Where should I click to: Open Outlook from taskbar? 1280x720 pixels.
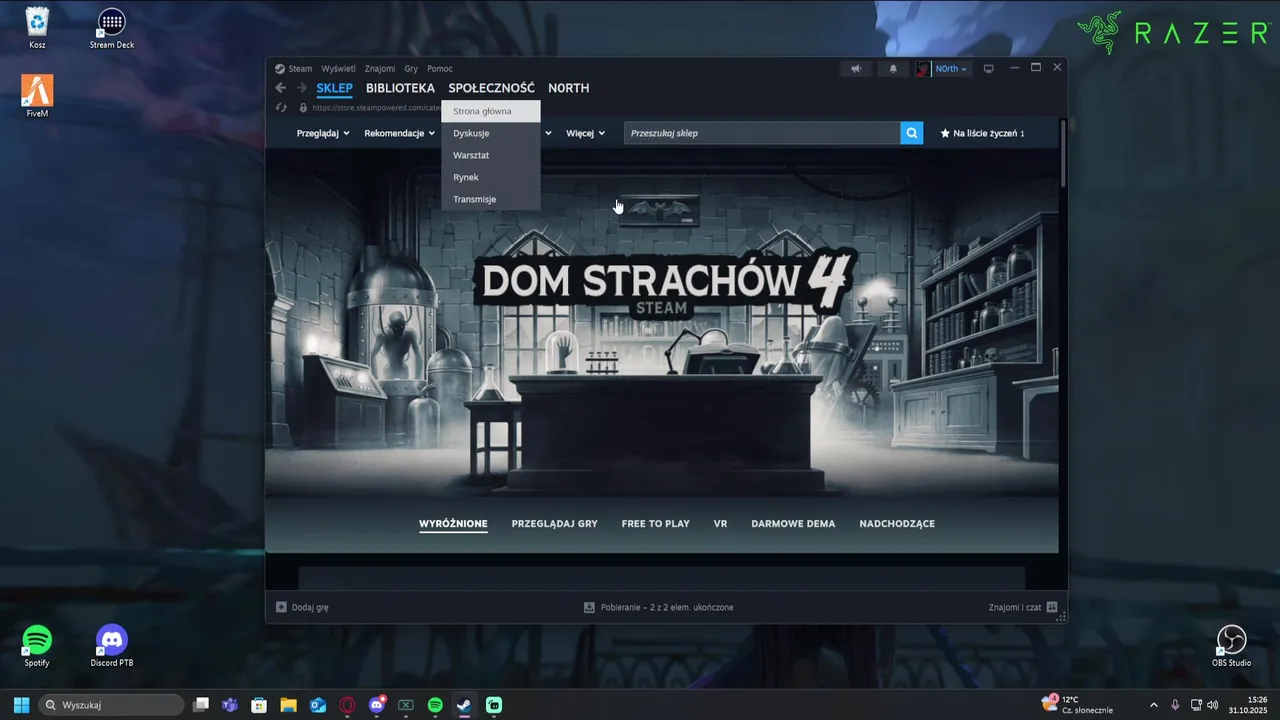318,705
